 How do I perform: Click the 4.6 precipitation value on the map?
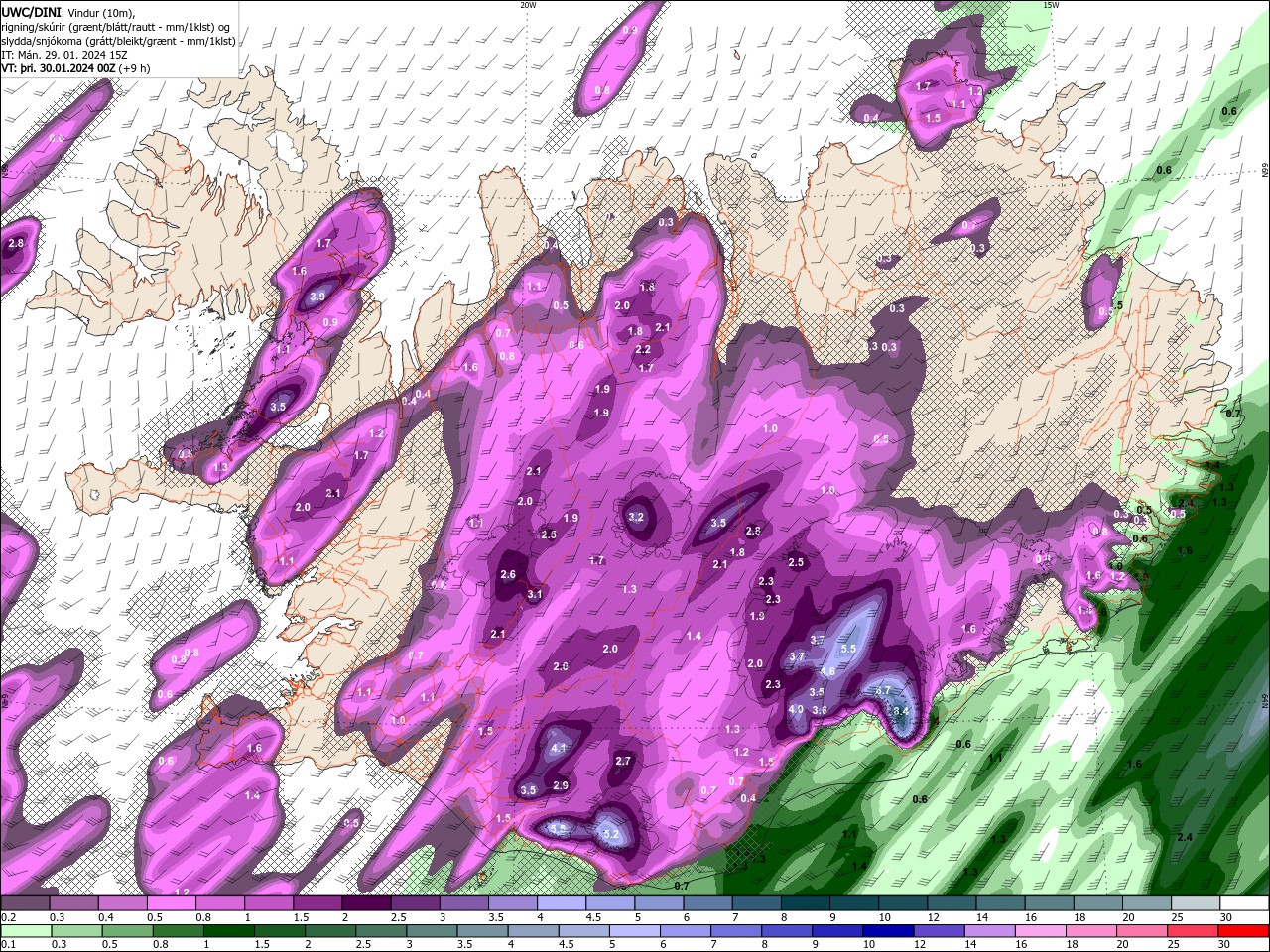(827, 671)
